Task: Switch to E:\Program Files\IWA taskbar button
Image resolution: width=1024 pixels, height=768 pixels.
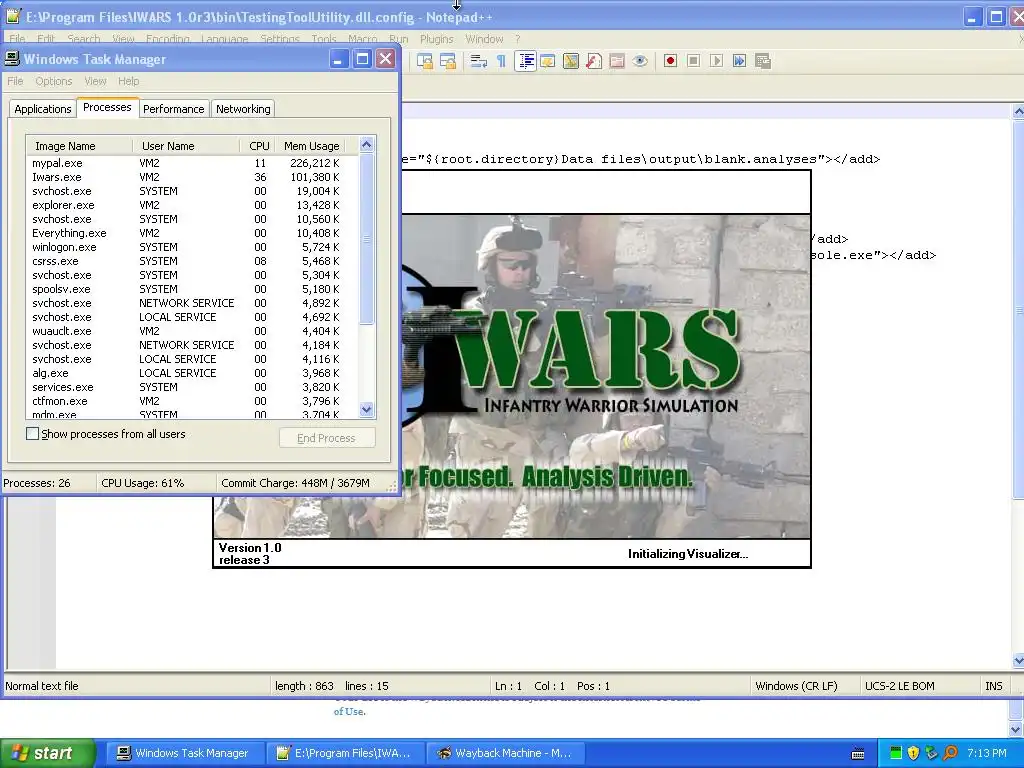Action: click(345, 753)
